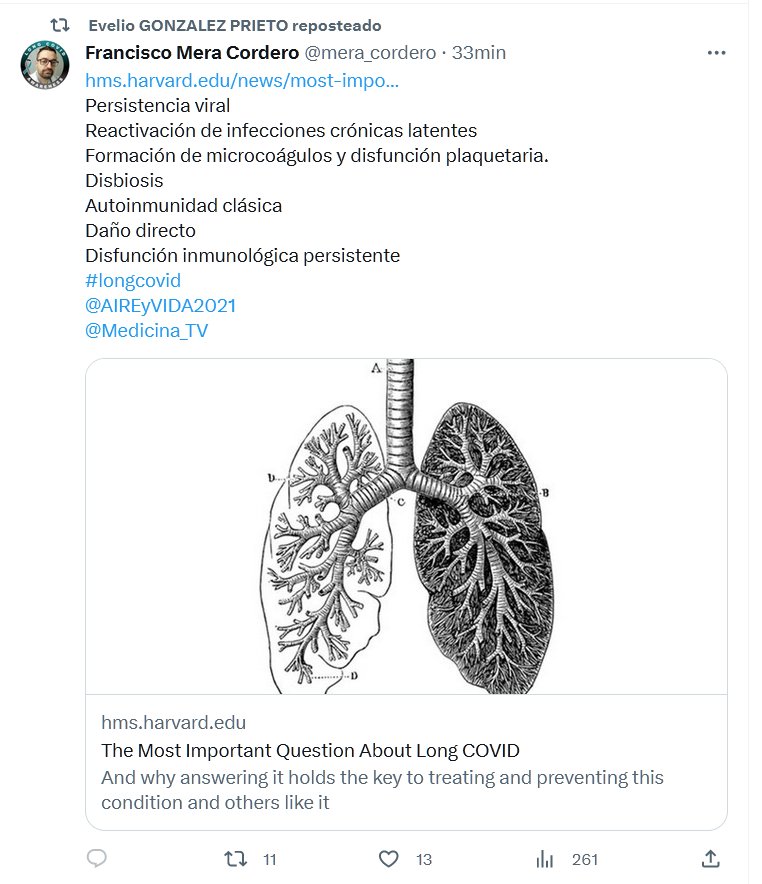Screen dimensions: 762x884
Task: Click the 33min timestamp
Action: click(x=479, y=53)
